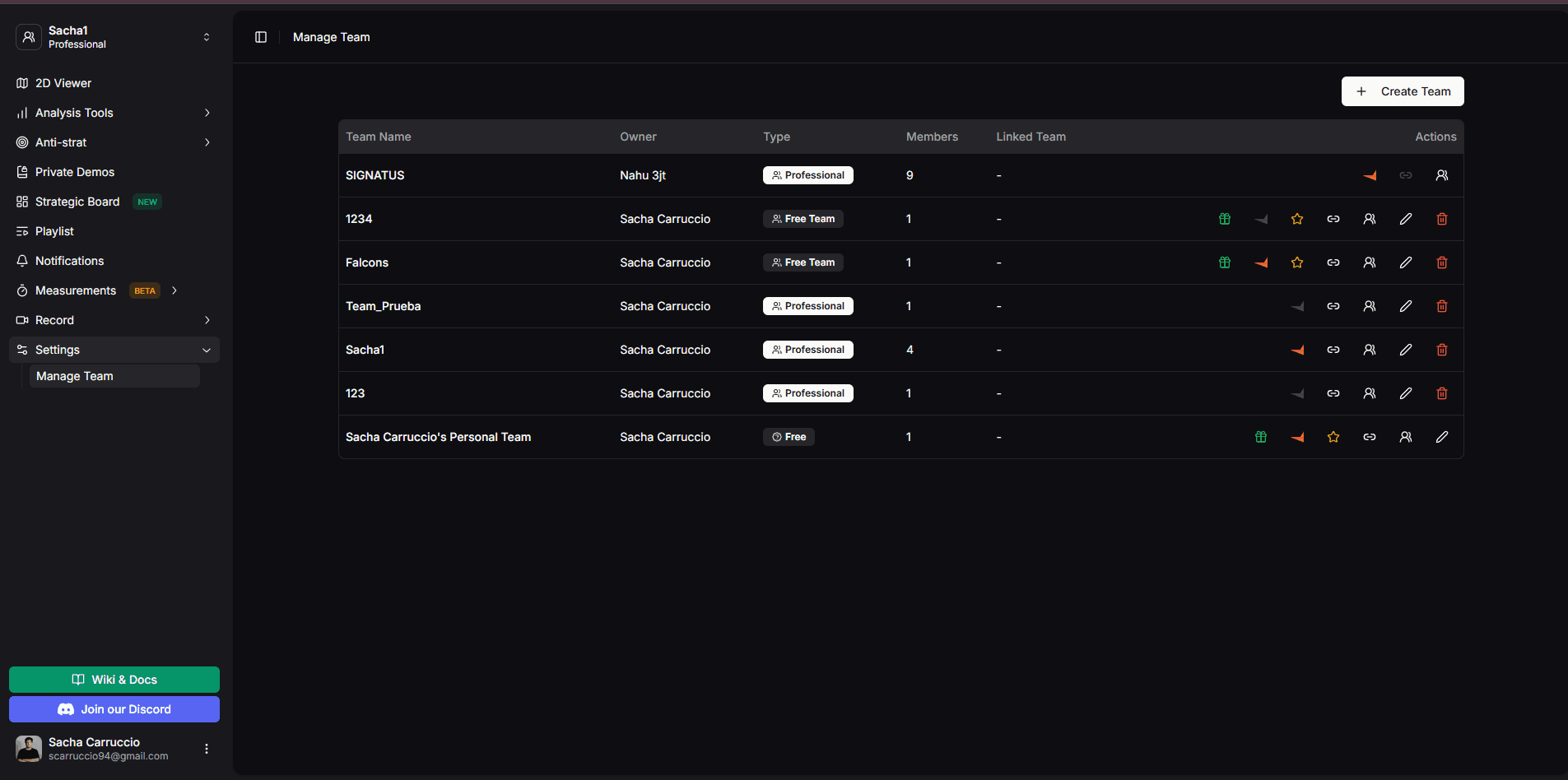Click the Create Team button

(1403, 91)
